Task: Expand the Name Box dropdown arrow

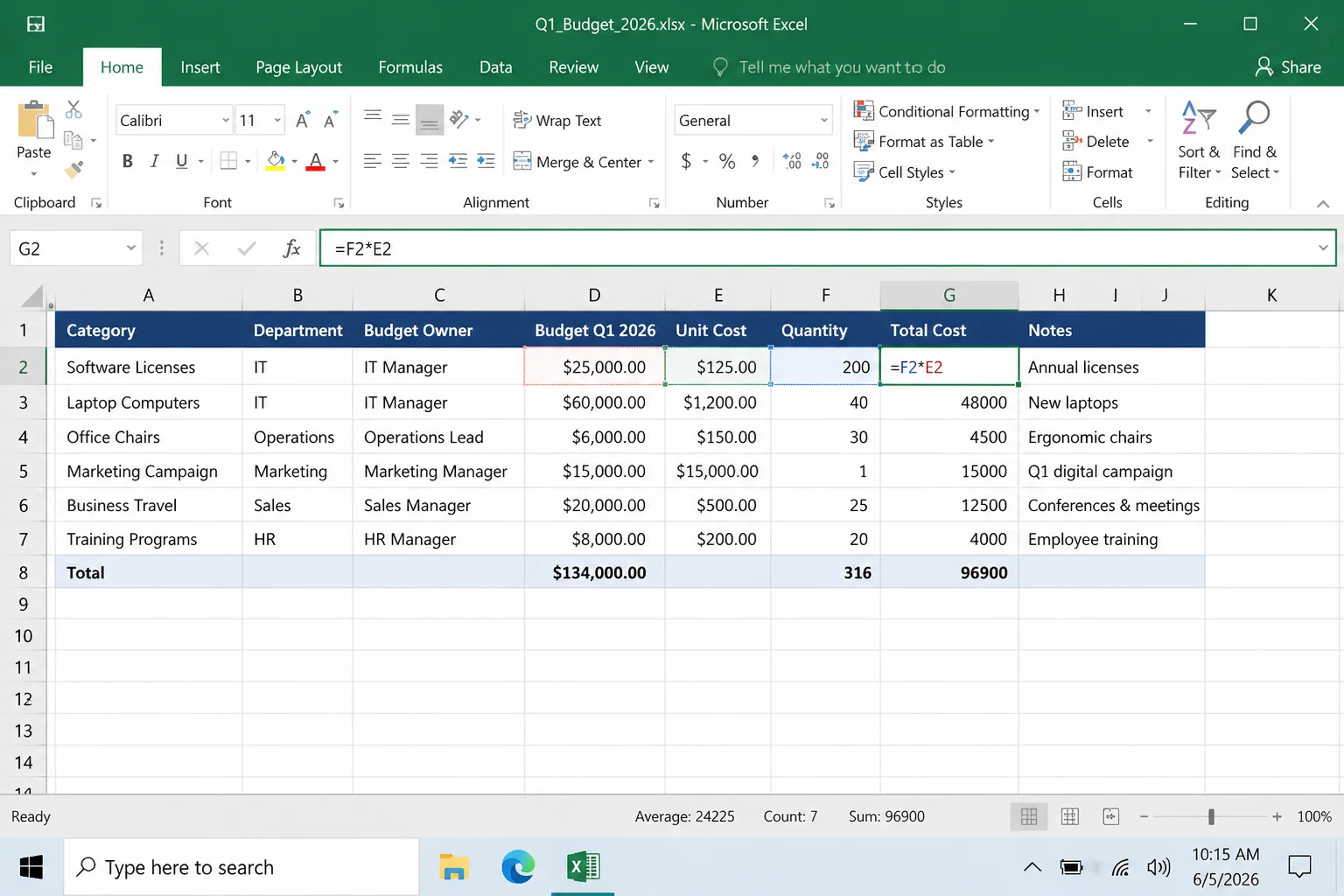Action: point(131,248)
